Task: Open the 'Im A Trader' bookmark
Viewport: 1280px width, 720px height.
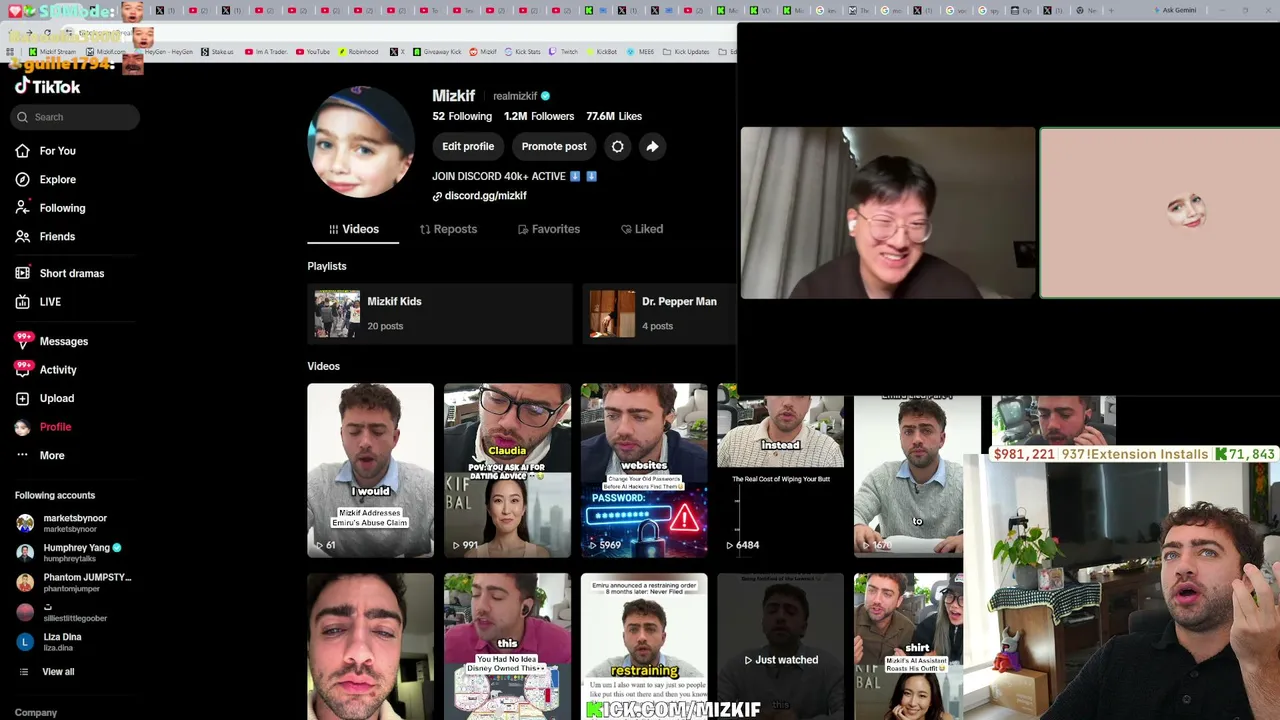Action: click(x=265, y=52)
